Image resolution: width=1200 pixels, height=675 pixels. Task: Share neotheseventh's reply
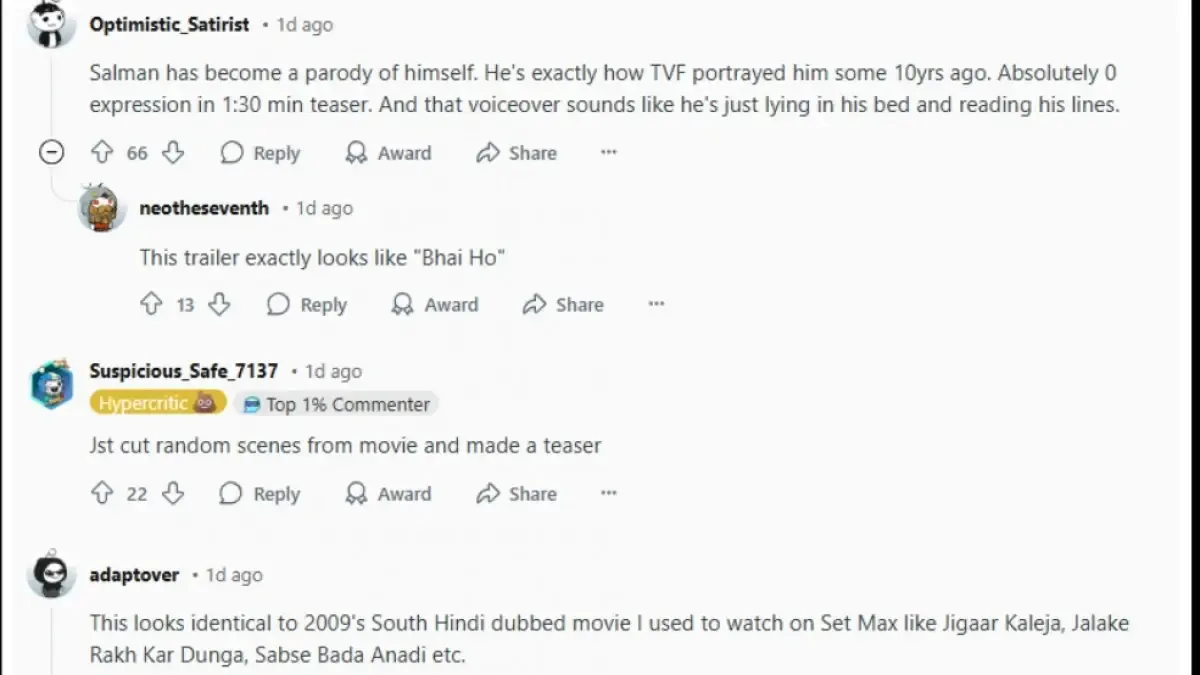563,305
